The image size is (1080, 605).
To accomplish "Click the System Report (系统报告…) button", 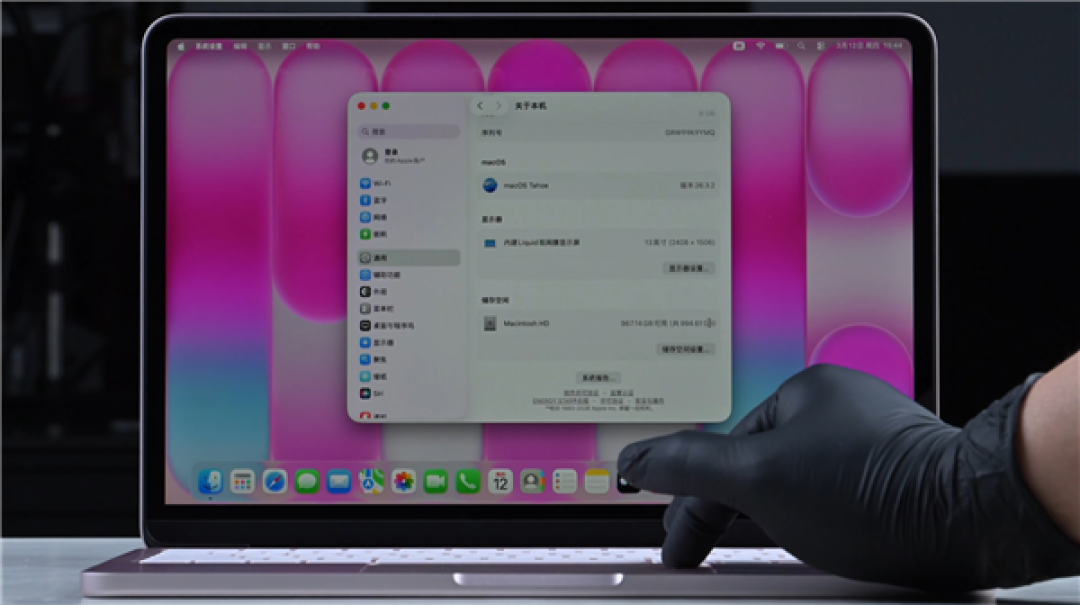I will click(598, 378).
